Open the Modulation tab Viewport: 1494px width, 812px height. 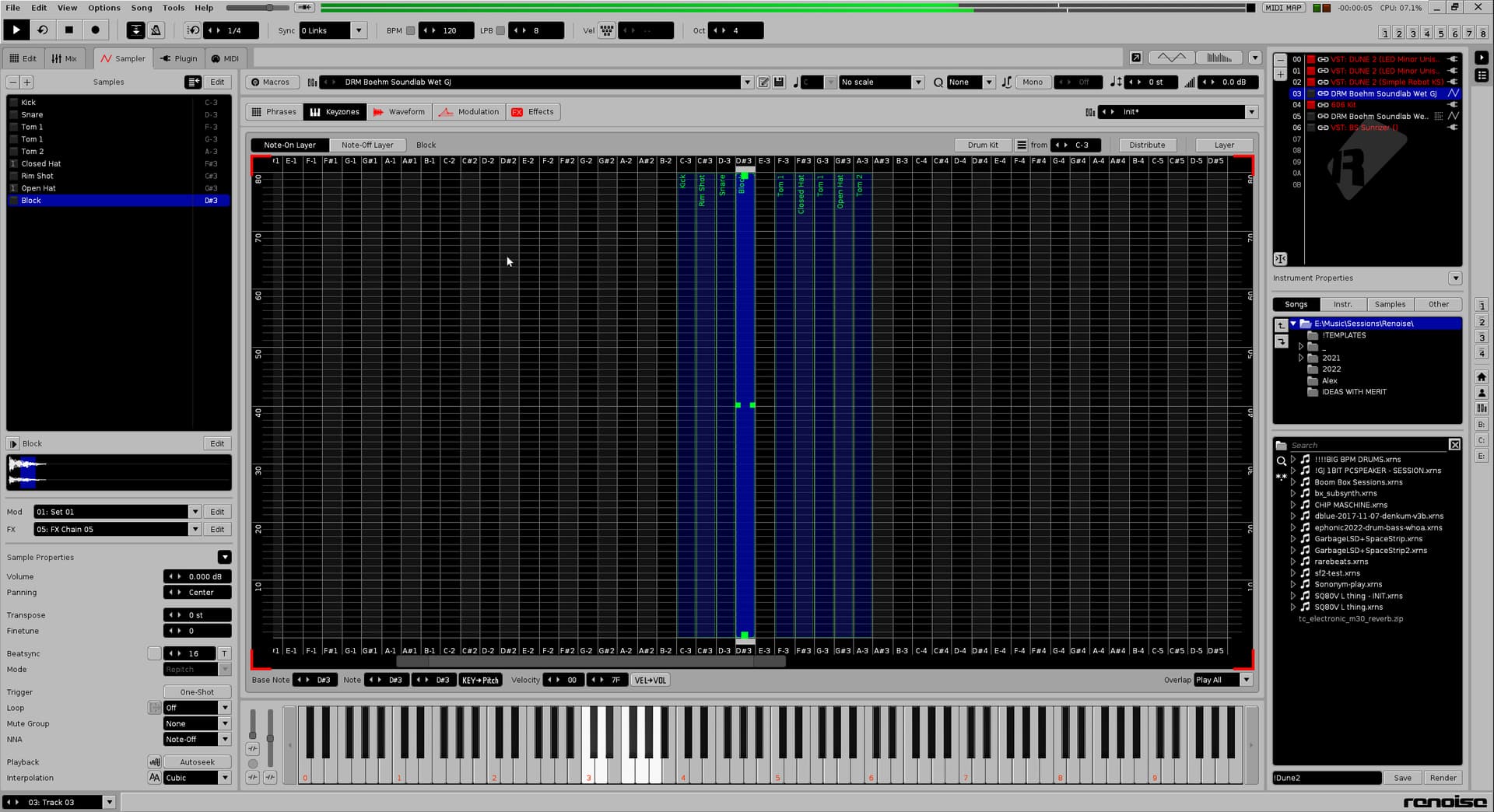[469, 112]
